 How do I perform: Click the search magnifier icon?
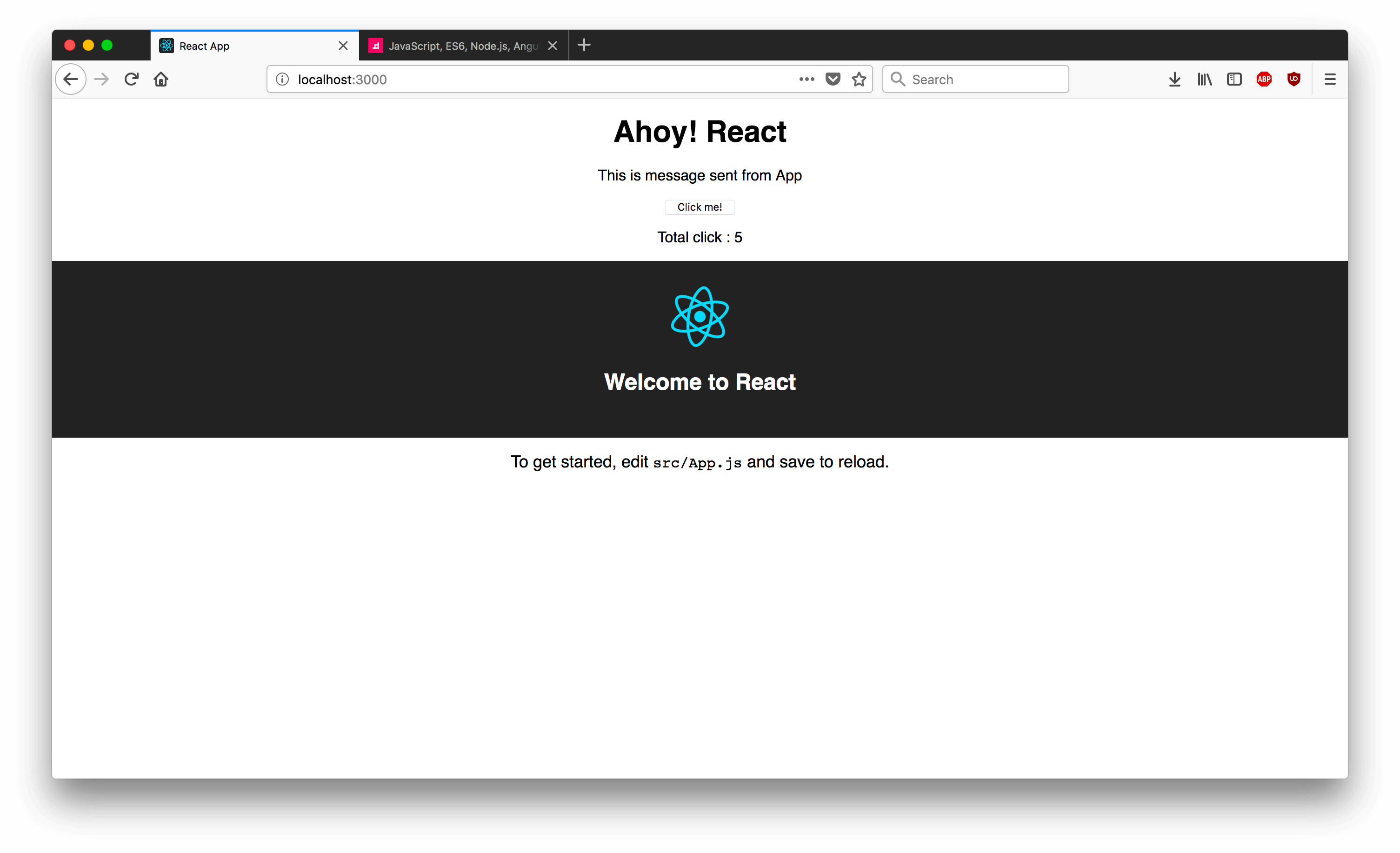[x=898, y=79]
